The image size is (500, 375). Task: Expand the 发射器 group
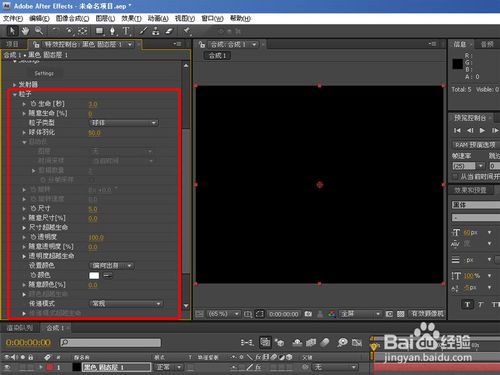[x=14, y=85]
